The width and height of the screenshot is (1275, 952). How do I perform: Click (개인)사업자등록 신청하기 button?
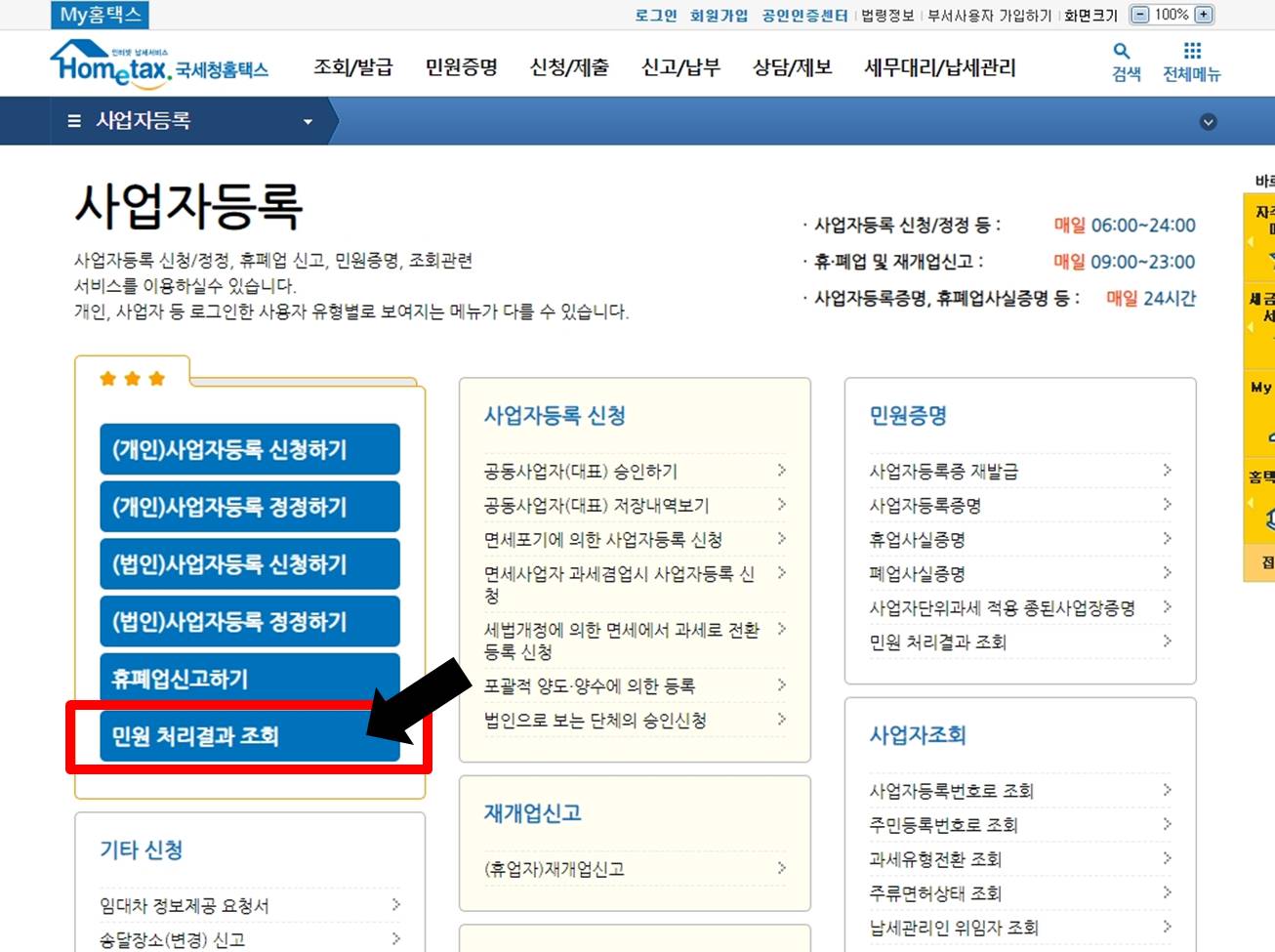click(x=250, y=449)
